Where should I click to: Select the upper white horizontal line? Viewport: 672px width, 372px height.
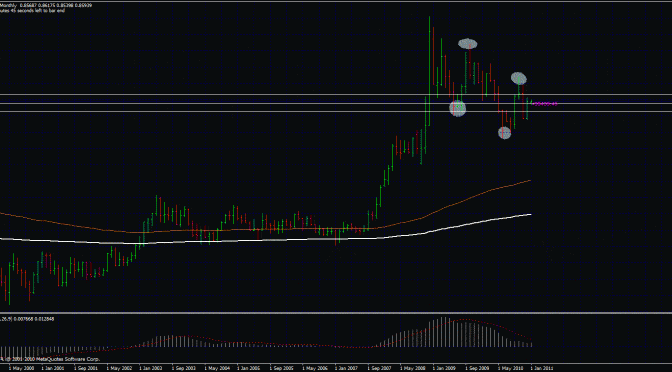click(x=336, y=94)
